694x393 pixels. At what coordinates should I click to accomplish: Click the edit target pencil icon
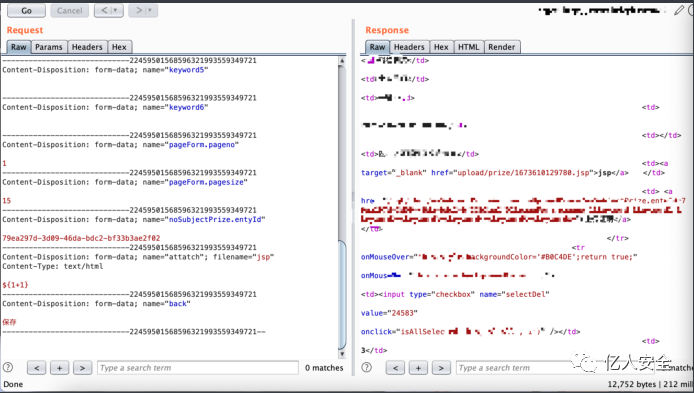tap(679, 10)
